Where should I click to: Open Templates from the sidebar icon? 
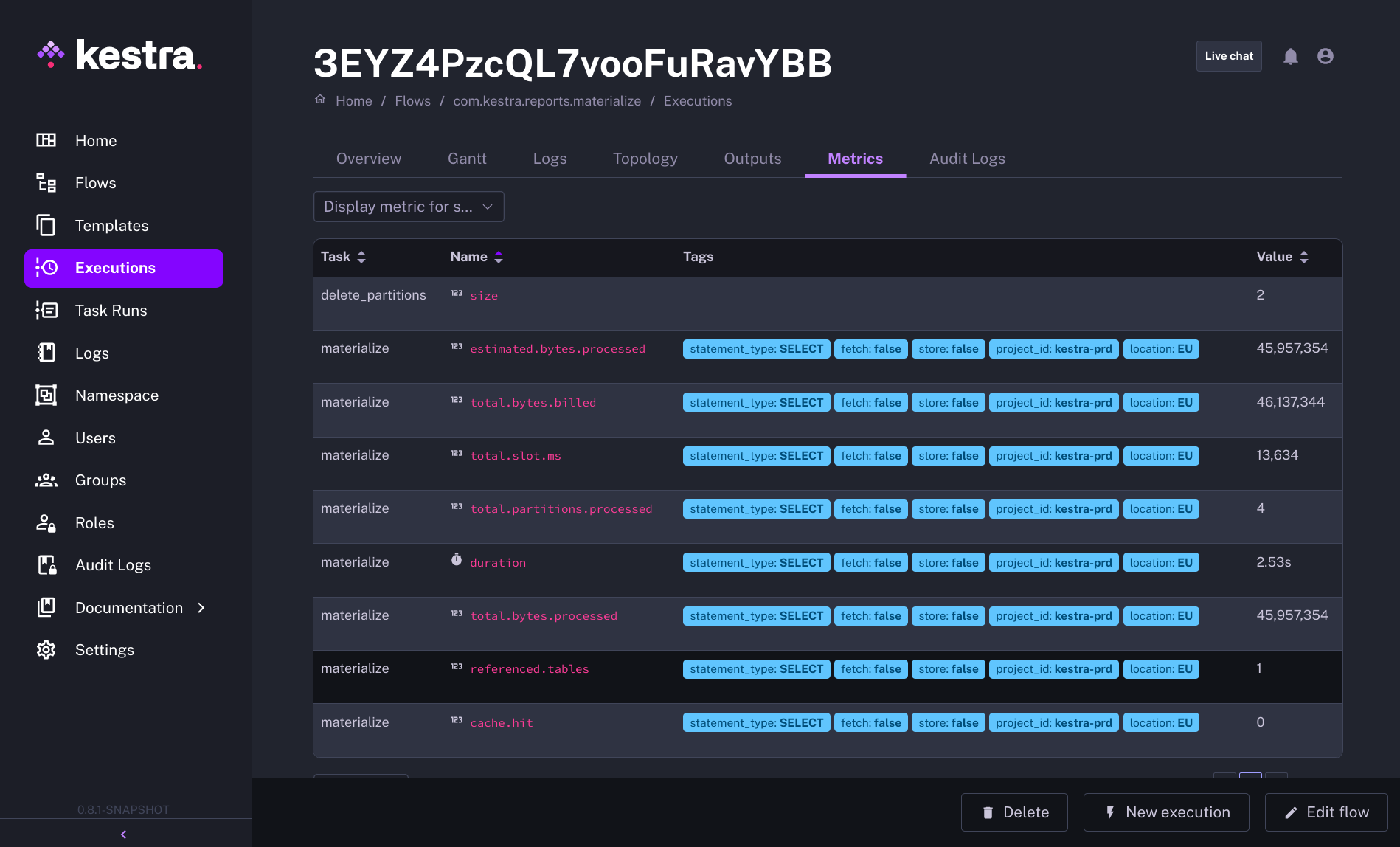point(46,226)
